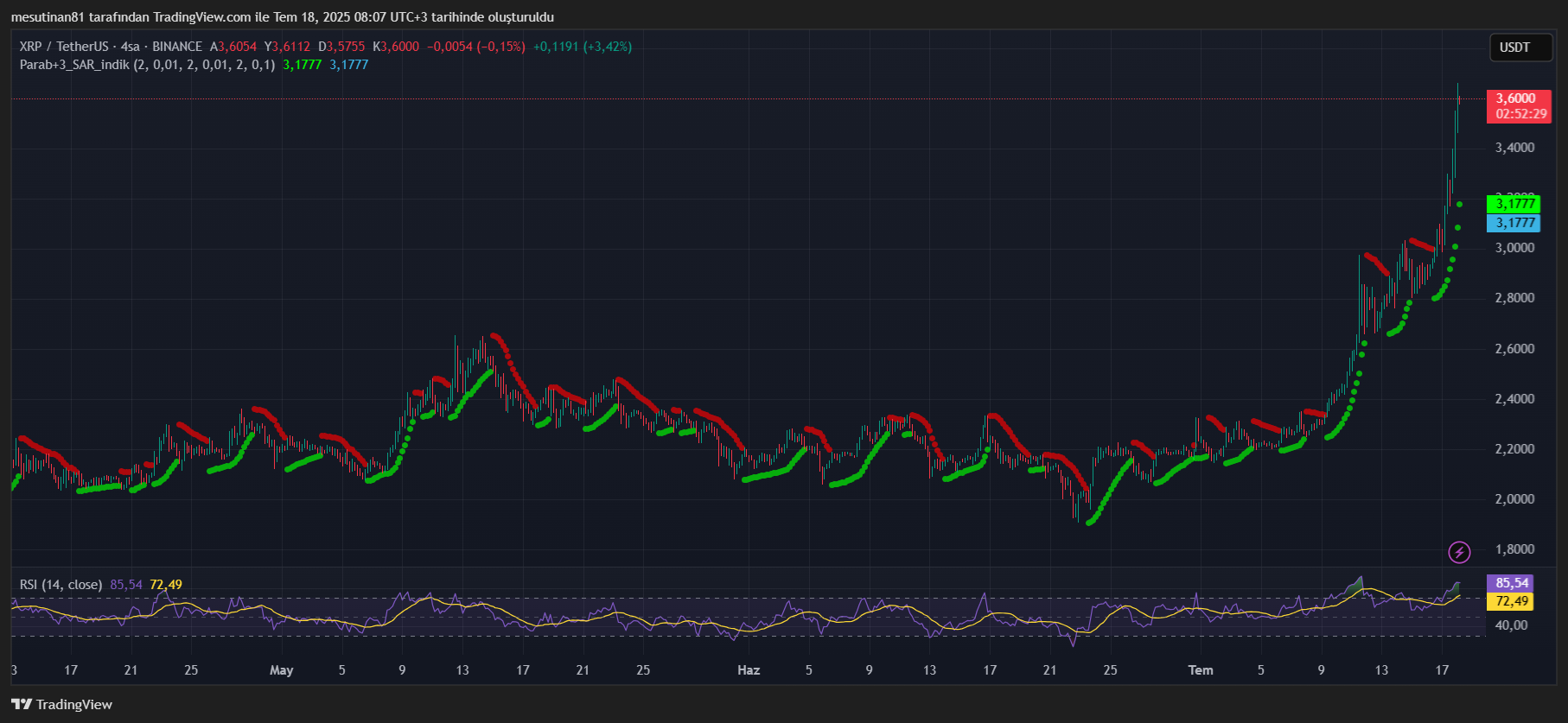
Task: Click the 3,4000 price axis label
Action: coord(1515,148)
